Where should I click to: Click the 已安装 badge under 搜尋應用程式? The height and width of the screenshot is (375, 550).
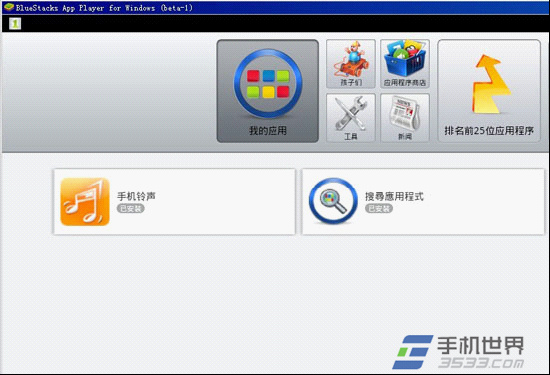379,209
